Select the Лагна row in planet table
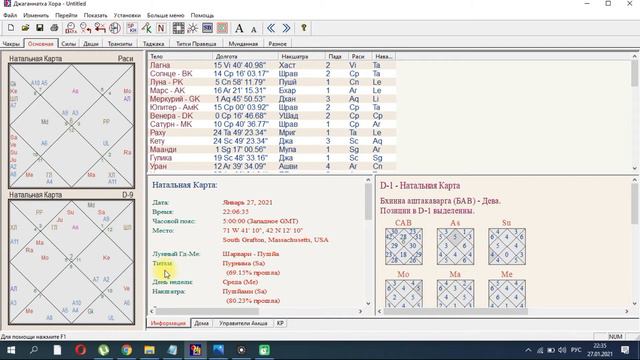 pyautogui.click(x=271, y=65)
